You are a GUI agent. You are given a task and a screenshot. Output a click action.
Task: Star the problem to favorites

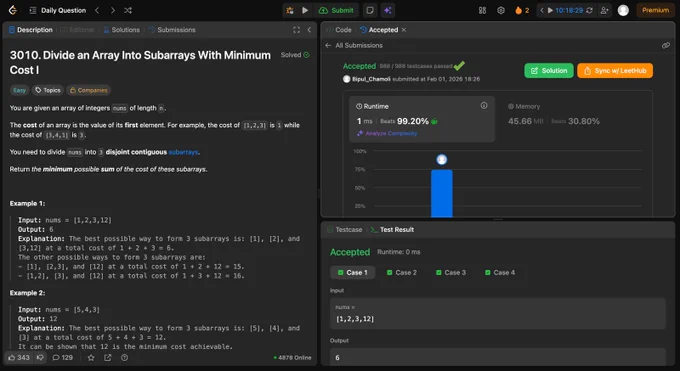(91, 358)
